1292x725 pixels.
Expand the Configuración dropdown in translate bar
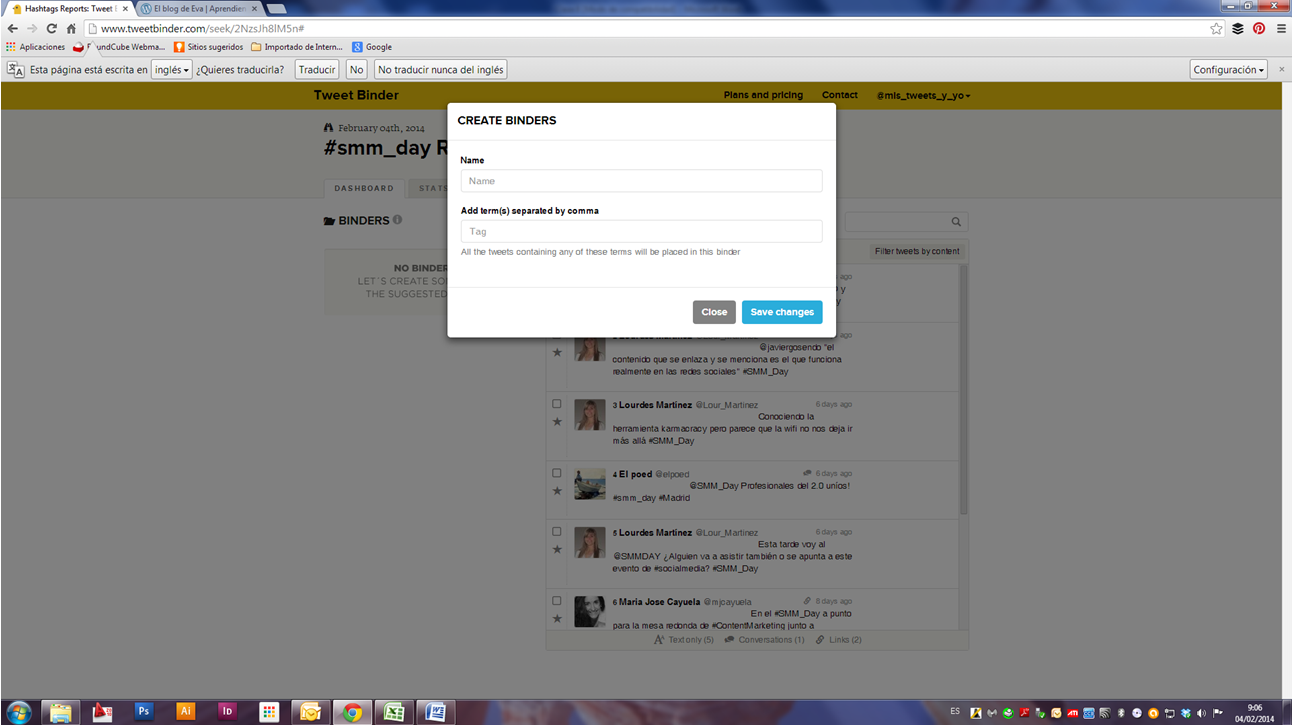[x=1228, y=70]
